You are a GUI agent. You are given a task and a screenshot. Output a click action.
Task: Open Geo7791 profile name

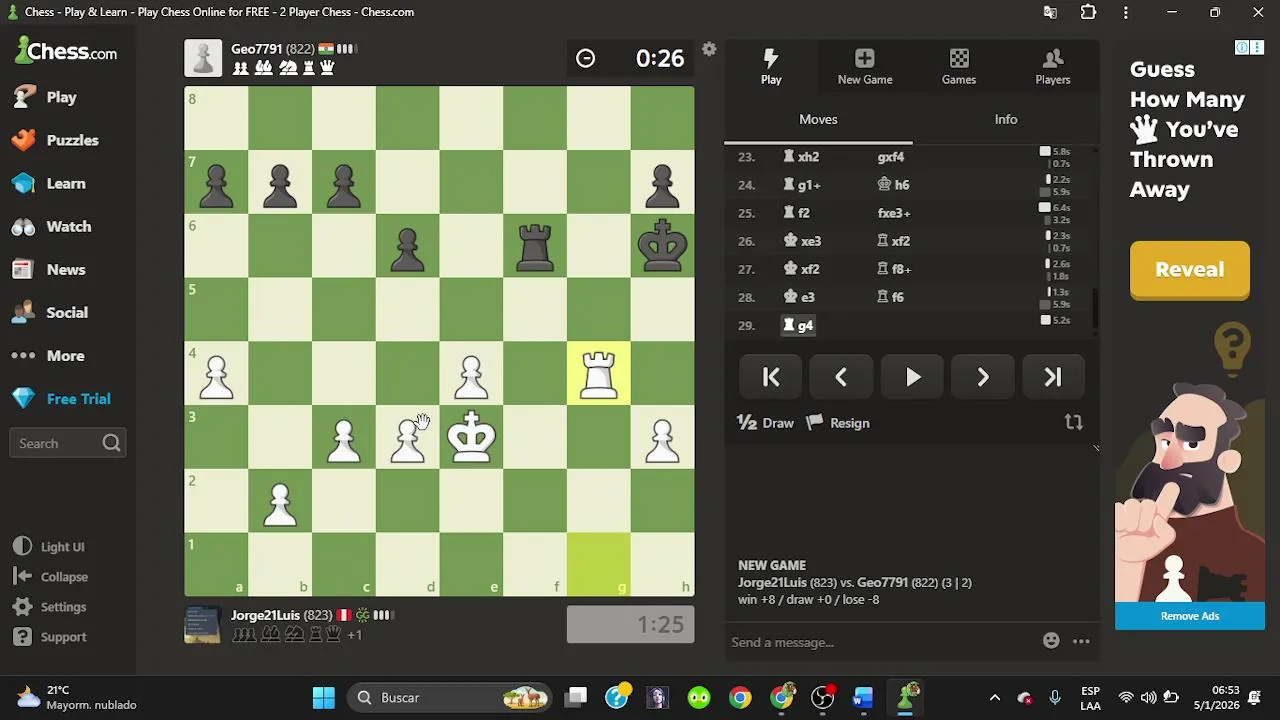click(x=257, y=49)
